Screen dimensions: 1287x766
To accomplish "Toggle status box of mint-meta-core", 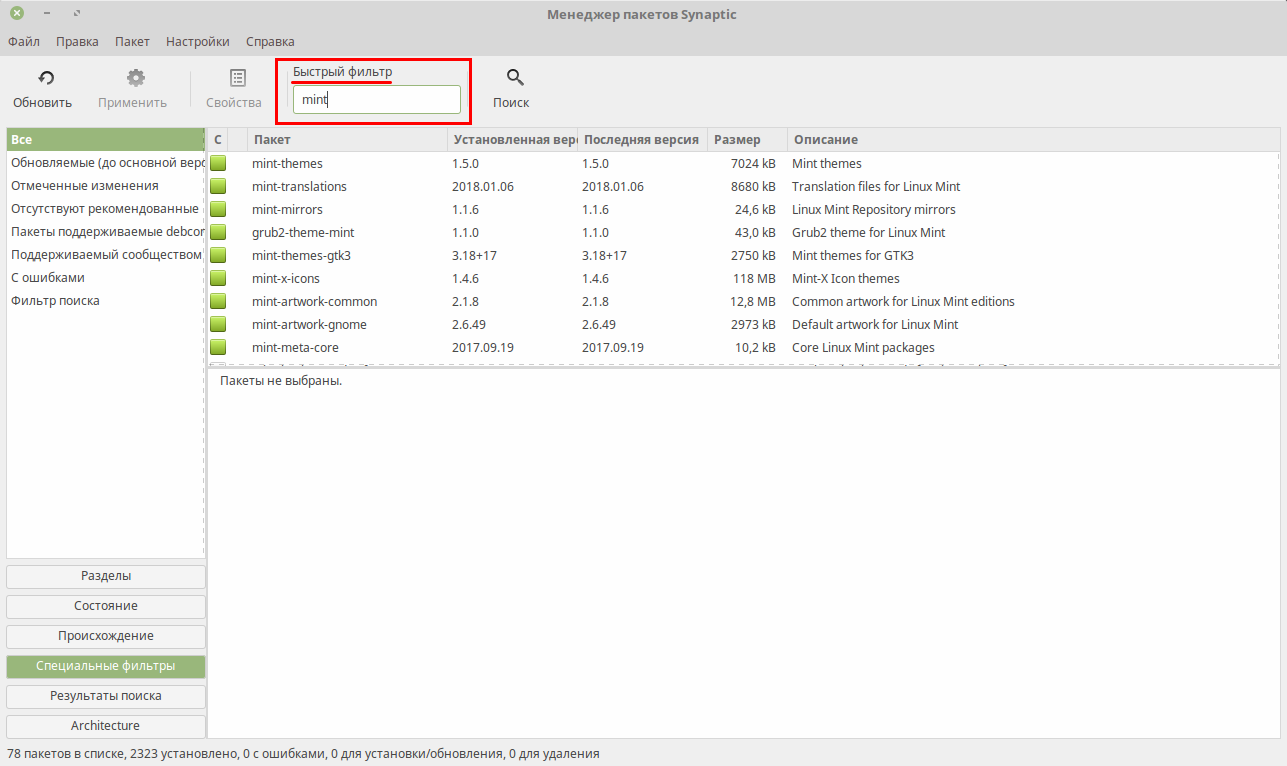I will [218, 347].
